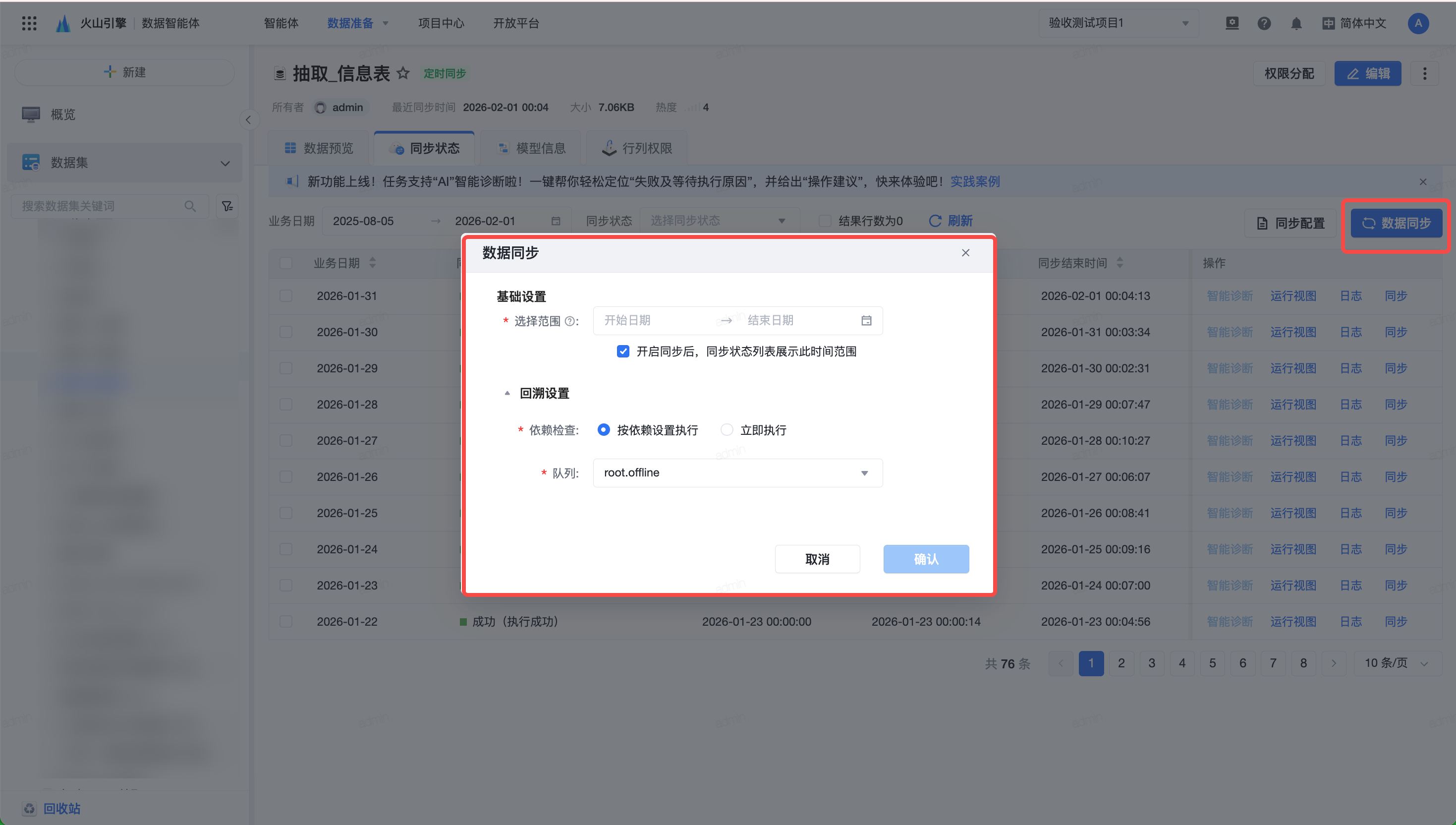Open the calendar icon in 选择范围
The width and height of the screenshot is (1456, 825).
point(866,321)
